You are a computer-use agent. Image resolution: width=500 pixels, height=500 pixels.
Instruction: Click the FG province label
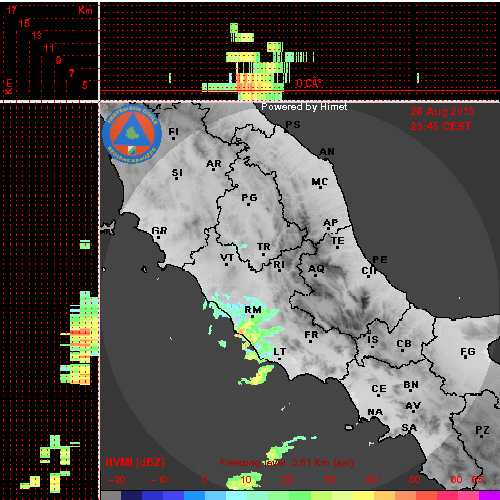[468, 351]
